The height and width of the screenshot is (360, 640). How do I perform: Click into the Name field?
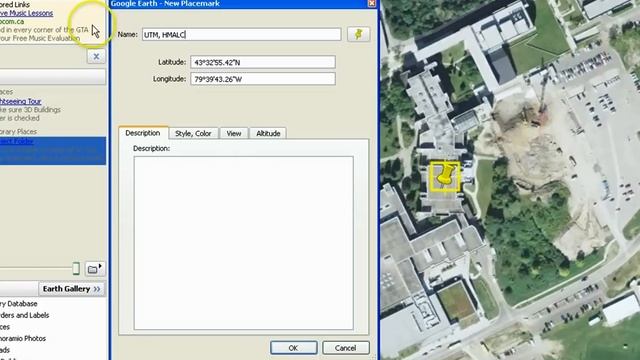pos(242,35)
